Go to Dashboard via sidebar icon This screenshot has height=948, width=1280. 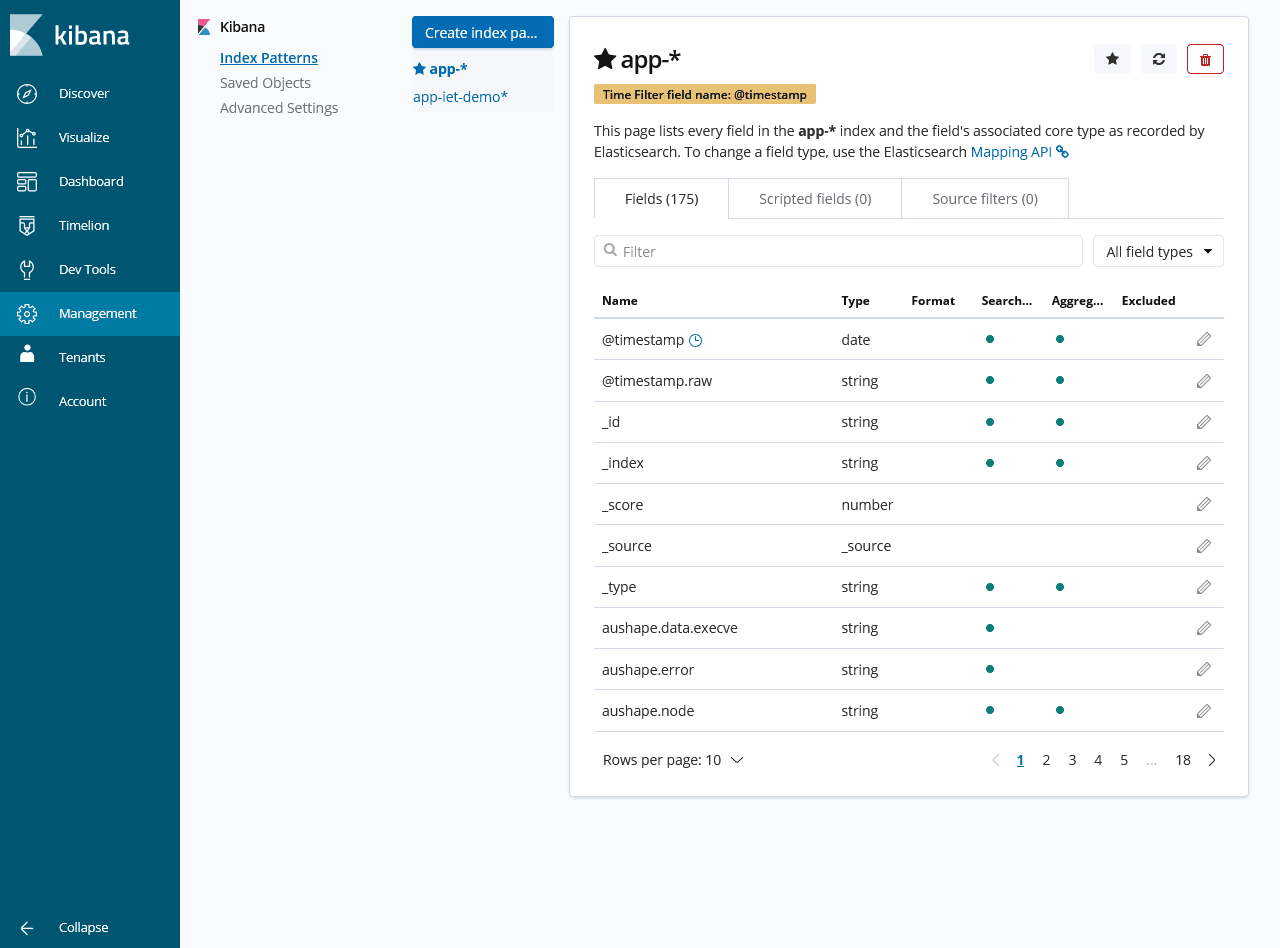coord(27,181)
